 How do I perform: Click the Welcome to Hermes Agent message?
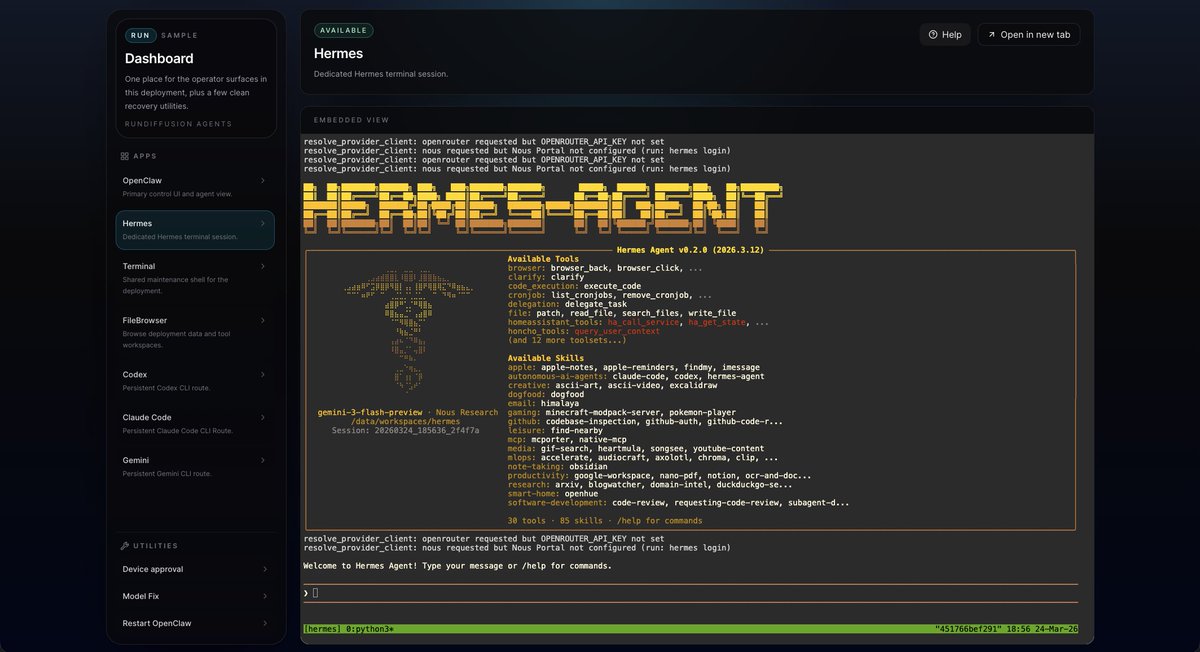pyautogui.click(x=457, y=566)
